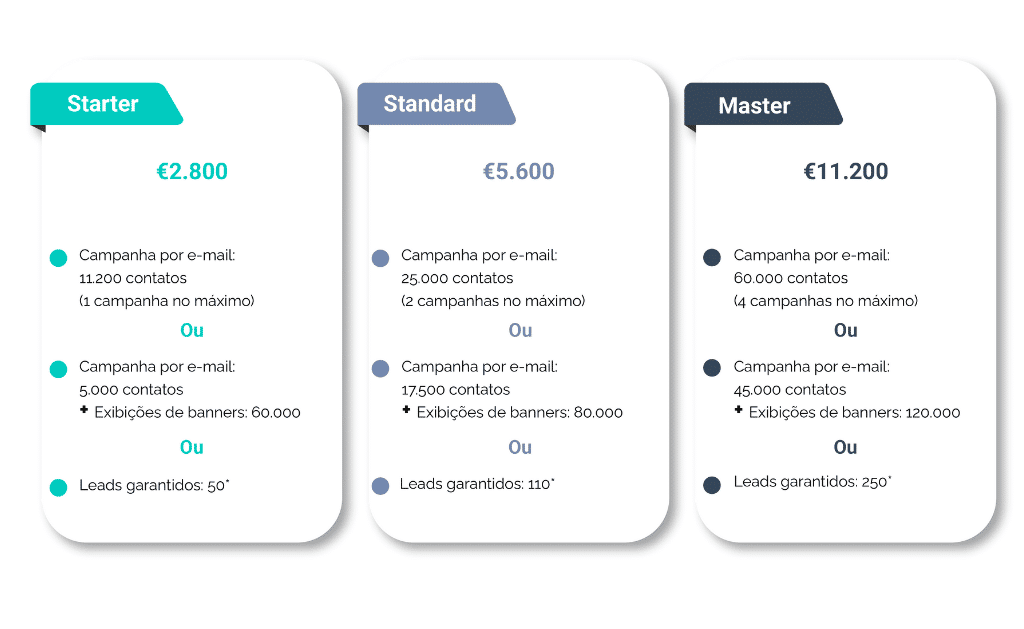Select teal bullet next to Leads garantidos: 50
The height and width of the screenshot is (629, 1024).
(x=58, y=487)
